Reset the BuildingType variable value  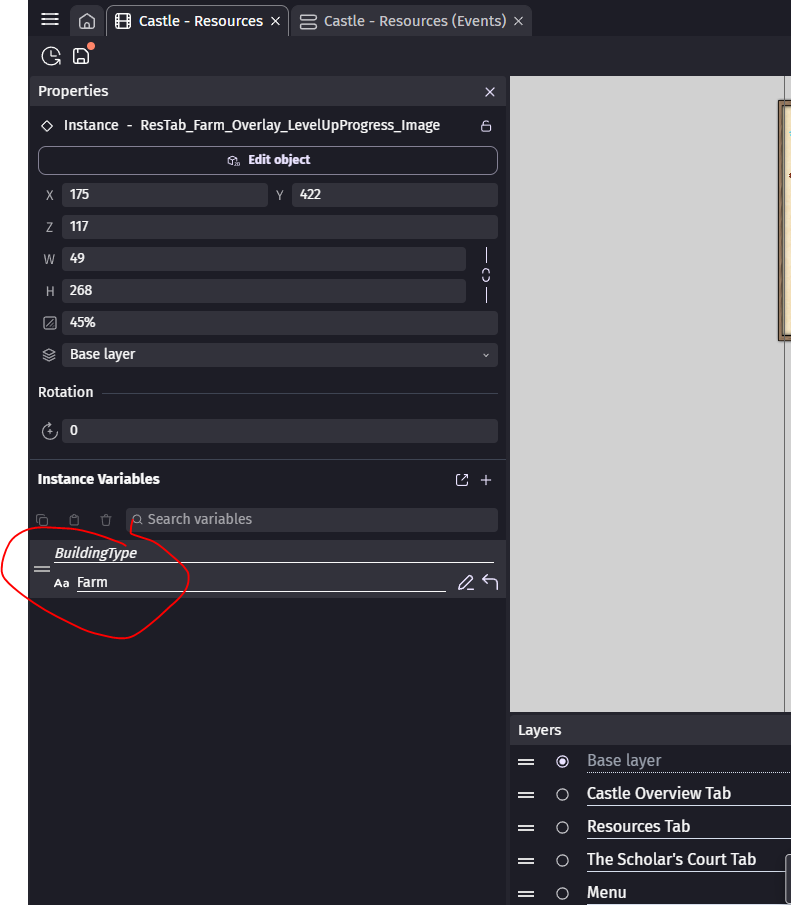[490, 582]
